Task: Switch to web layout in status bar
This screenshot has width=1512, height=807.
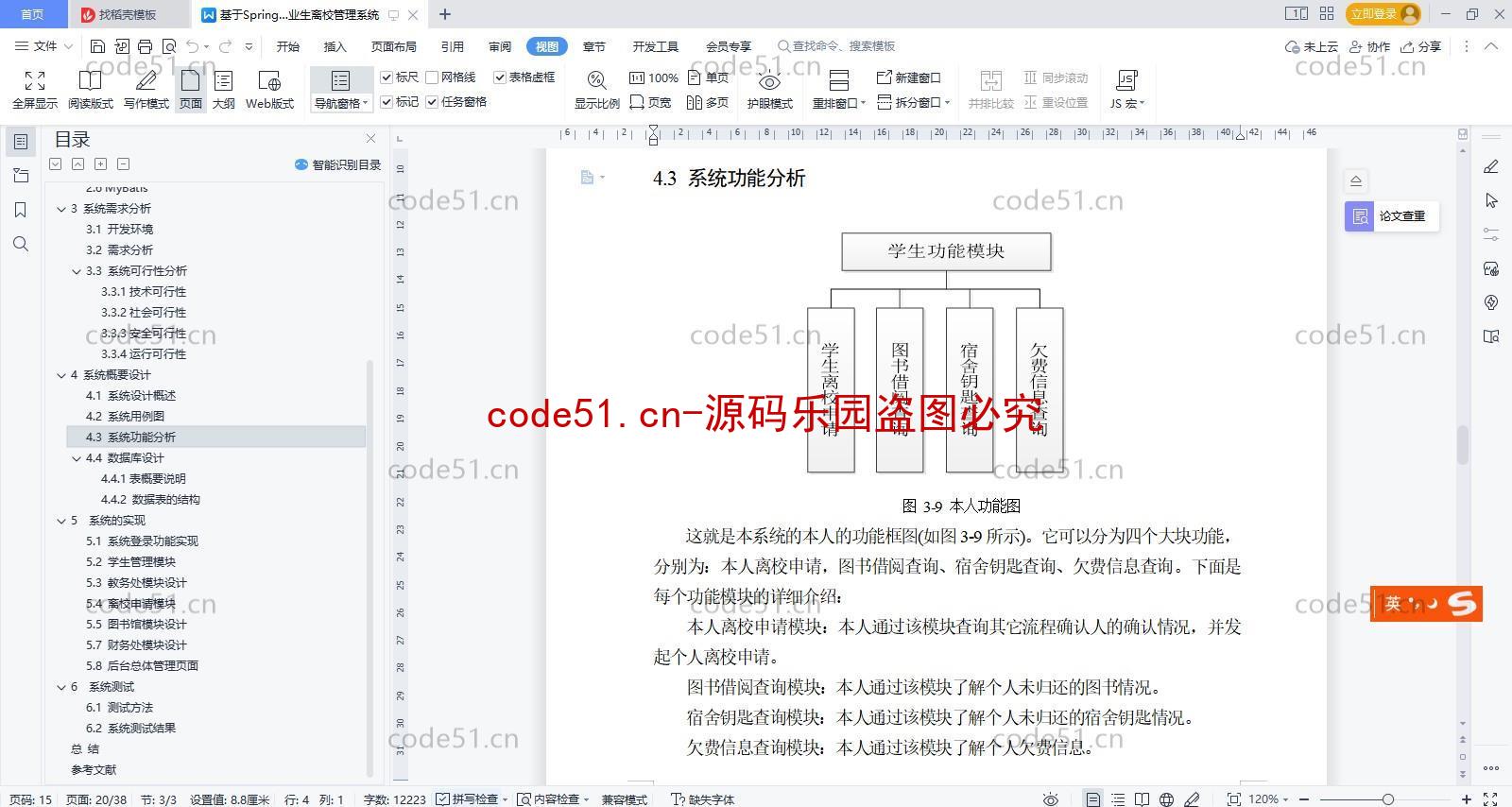Action: coord(1167,799)
